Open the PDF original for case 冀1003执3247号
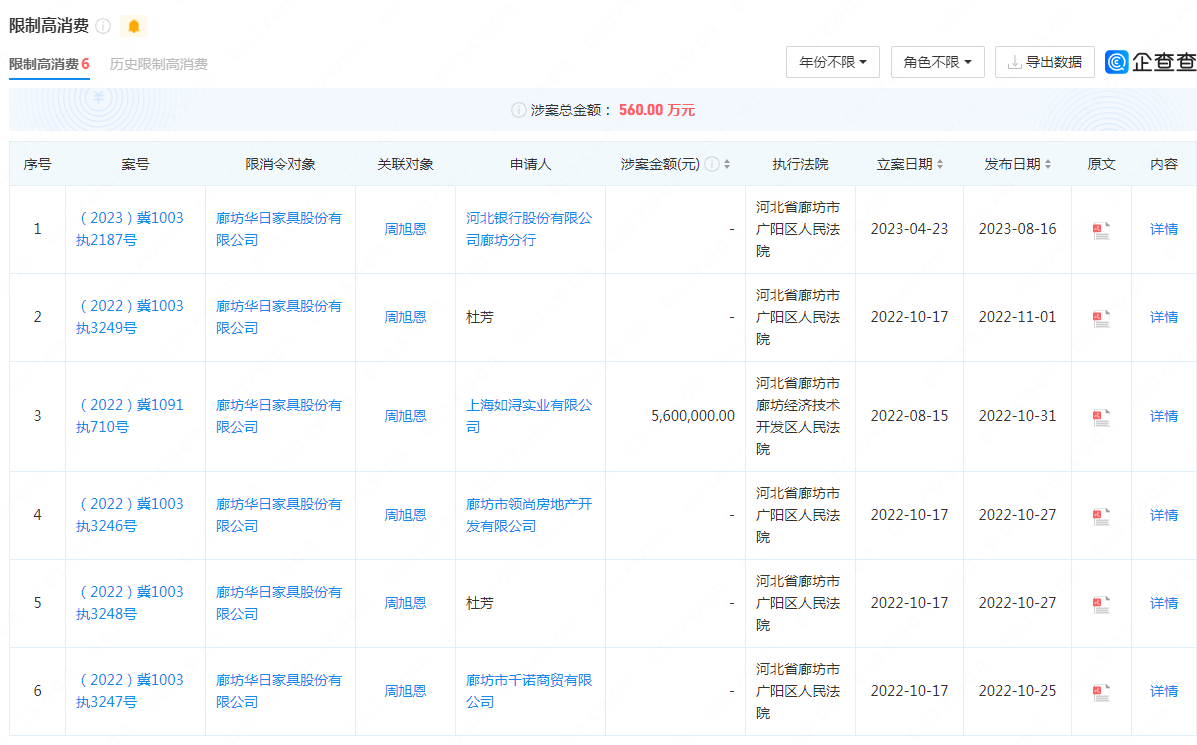Screen dimensions: 1197x745 (x=1101, y=692)
